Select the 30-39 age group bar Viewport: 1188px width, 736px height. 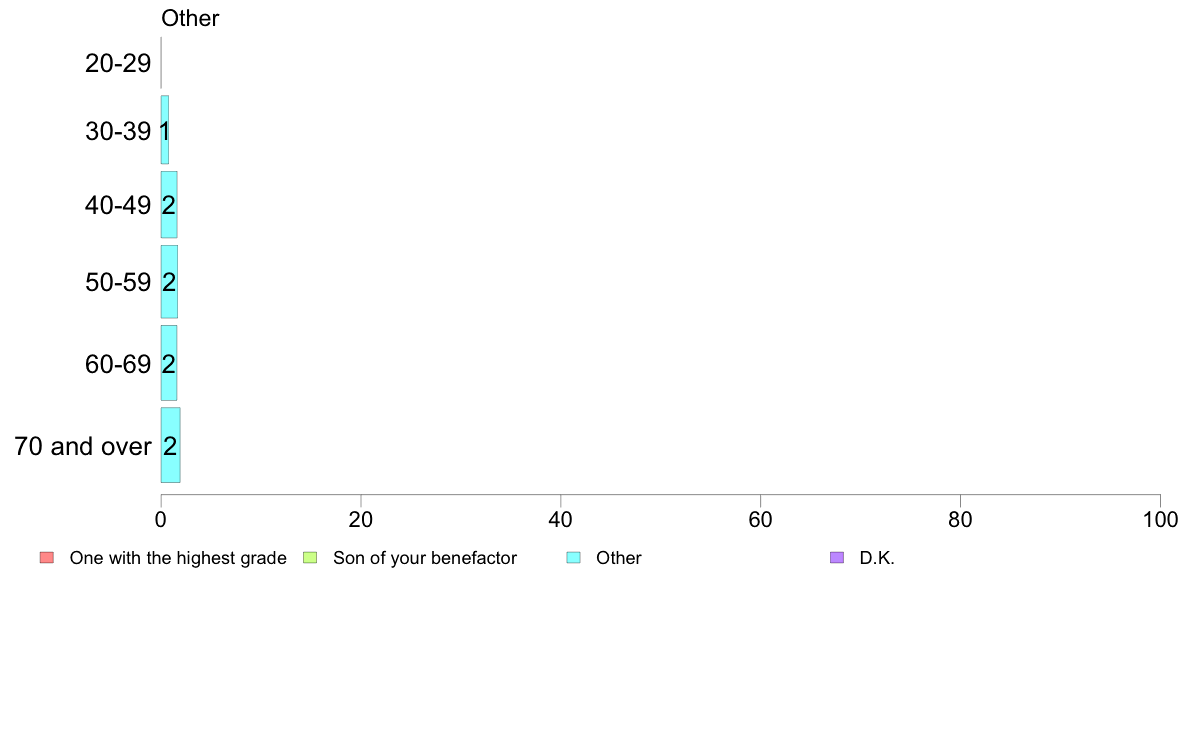click(x=164, y=130)
